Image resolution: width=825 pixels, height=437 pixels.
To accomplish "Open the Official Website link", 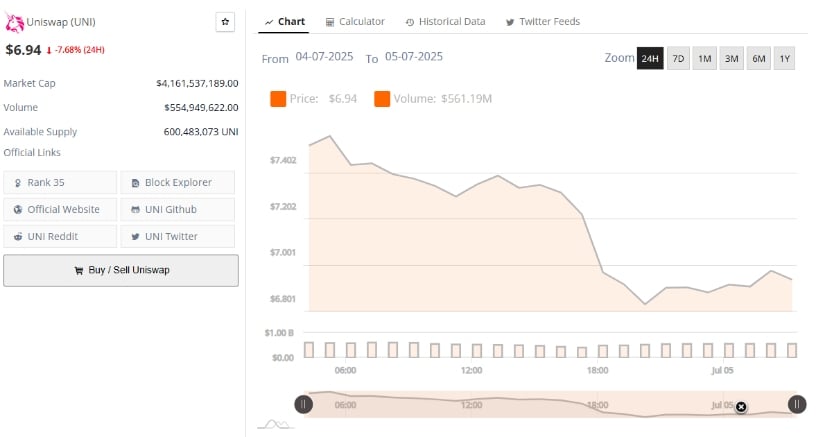I will coord(60,209).
